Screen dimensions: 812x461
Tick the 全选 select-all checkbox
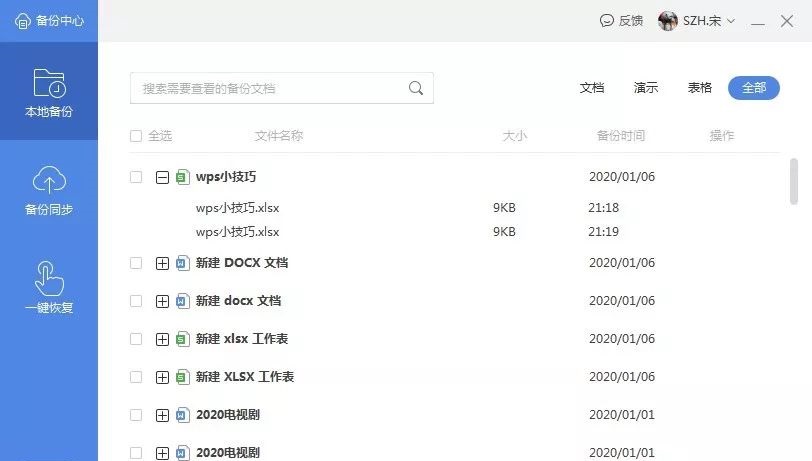[x=136, y=136]
